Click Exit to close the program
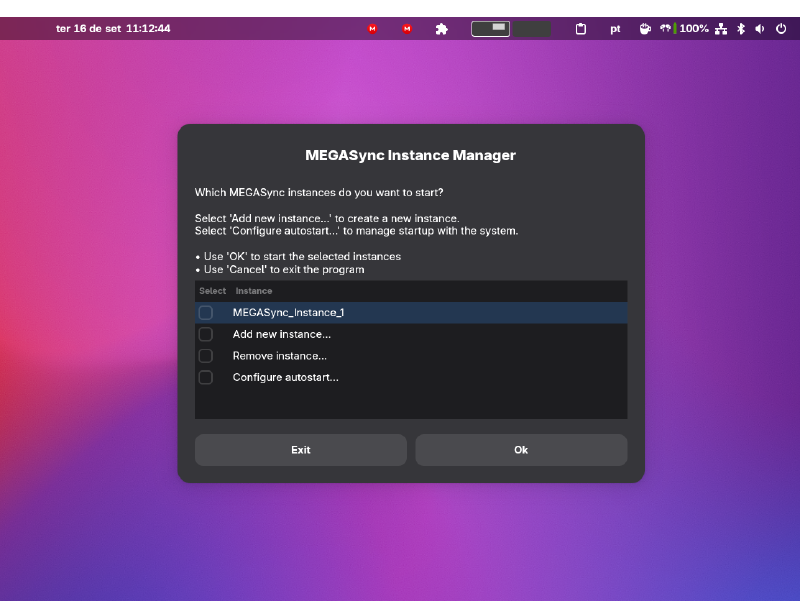 coord(300,449)
